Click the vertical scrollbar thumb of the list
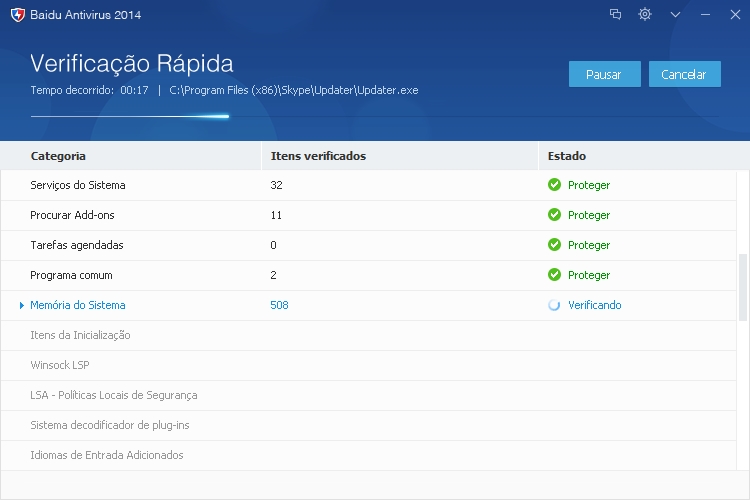The width and height of the screenshot is (750, 500). coord(742,287)
